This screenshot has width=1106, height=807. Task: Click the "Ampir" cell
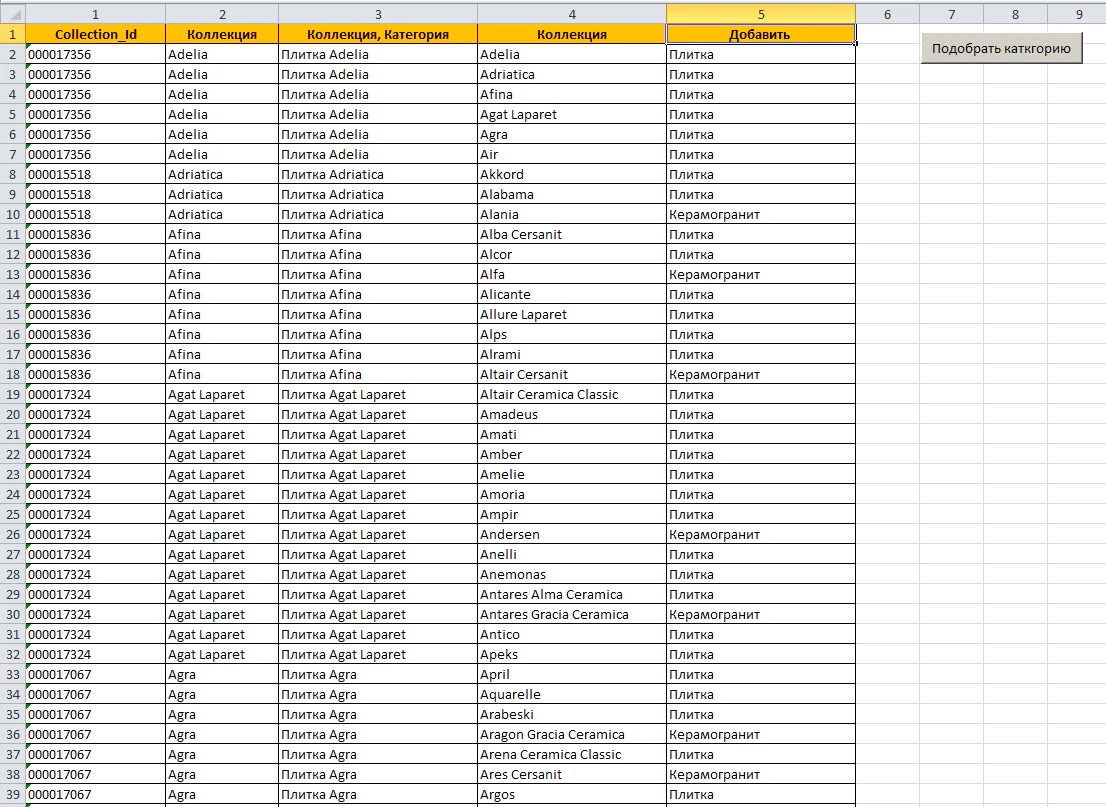(572, 514)
